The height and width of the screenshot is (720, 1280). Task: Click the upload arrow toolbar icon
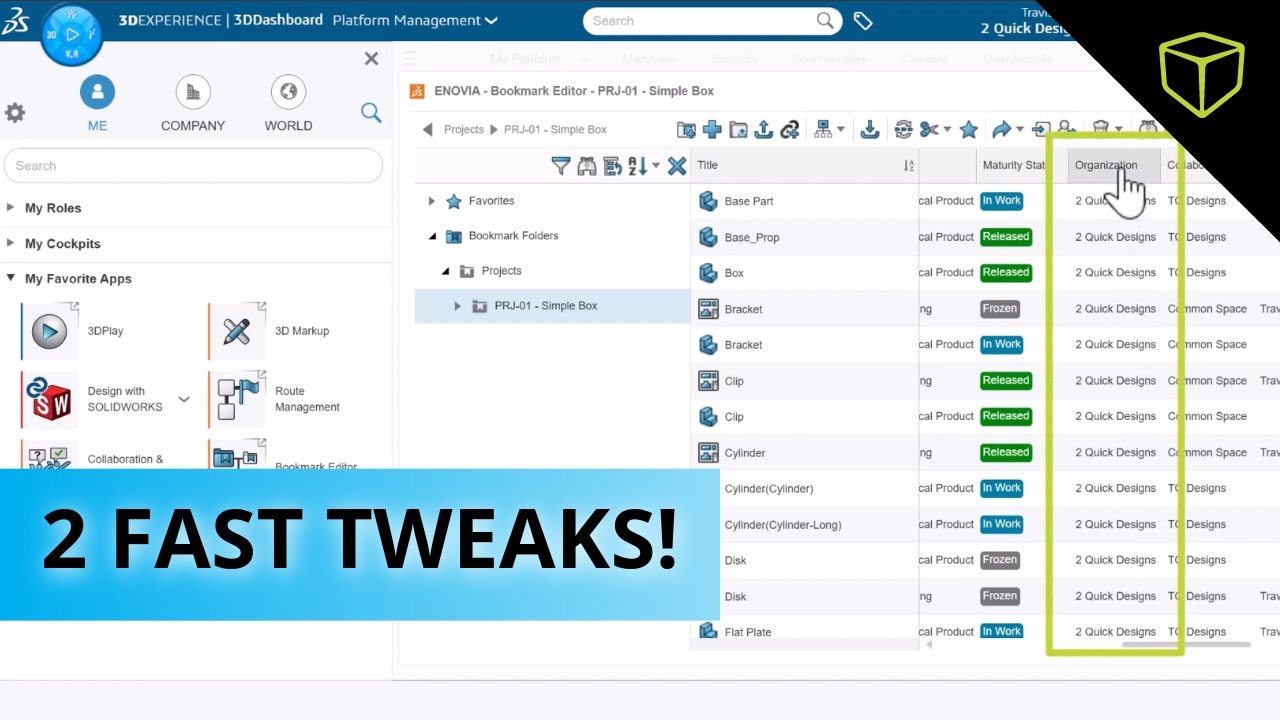tap(764, 129)
